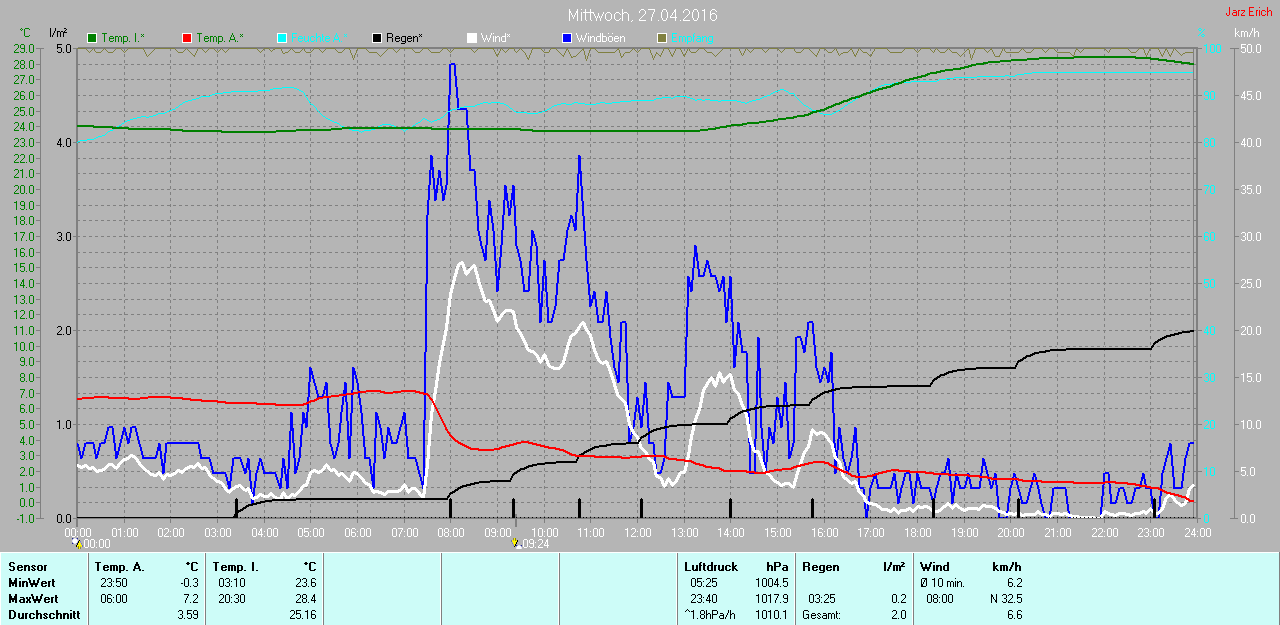Click the olive legend square after Windböen
This screenshot has height=625, width=1280.
[x=662, y=38]
